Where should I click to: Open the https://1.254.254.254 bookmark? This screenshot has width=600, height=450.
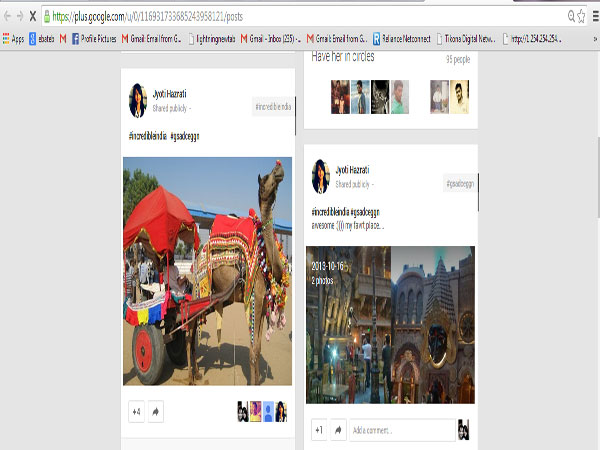click(532, 39)
